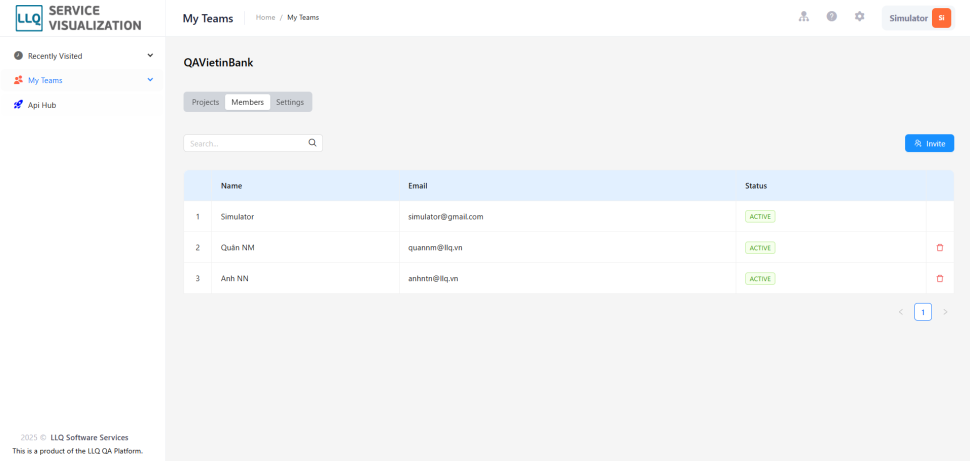Screen dimensions: 970x461
Task: Click the LLQ Service Visualization logo
Action: [x=79, y=18]
